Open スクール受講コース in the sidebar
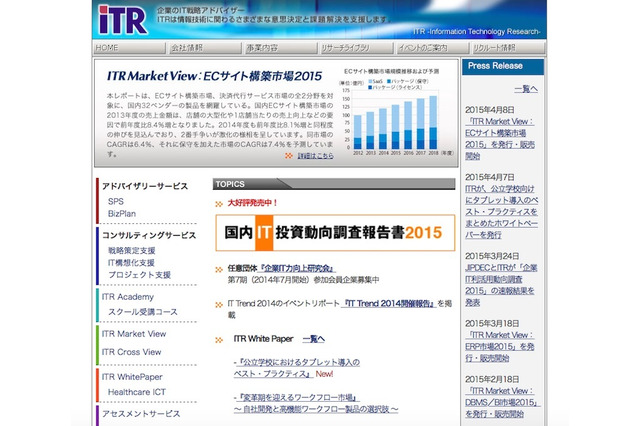This screenshot has width=640, height=426. point(143,312)
